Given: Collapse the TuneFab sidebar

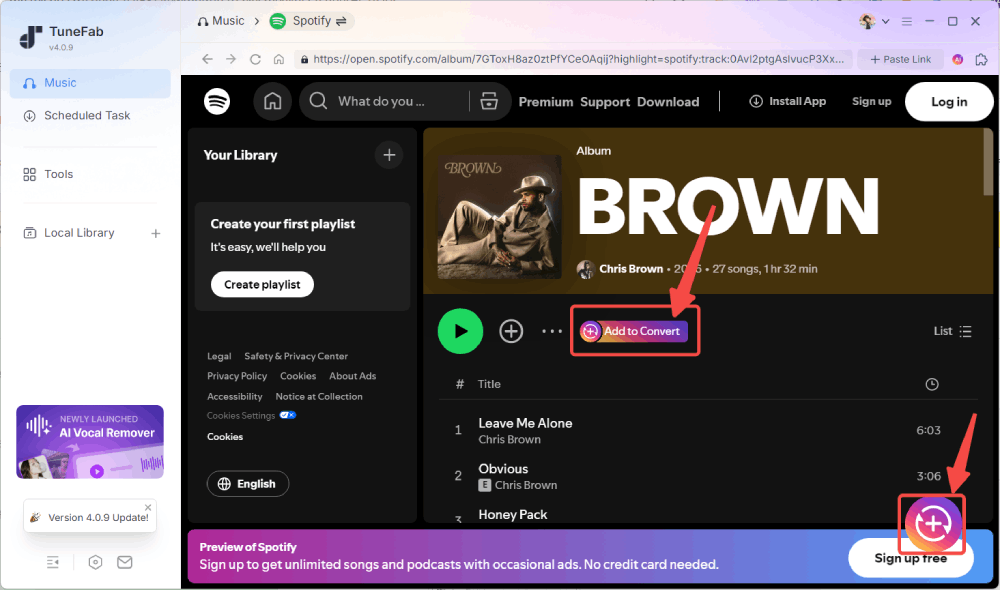Looking at the screenshot, I should (x=53, y=562).
